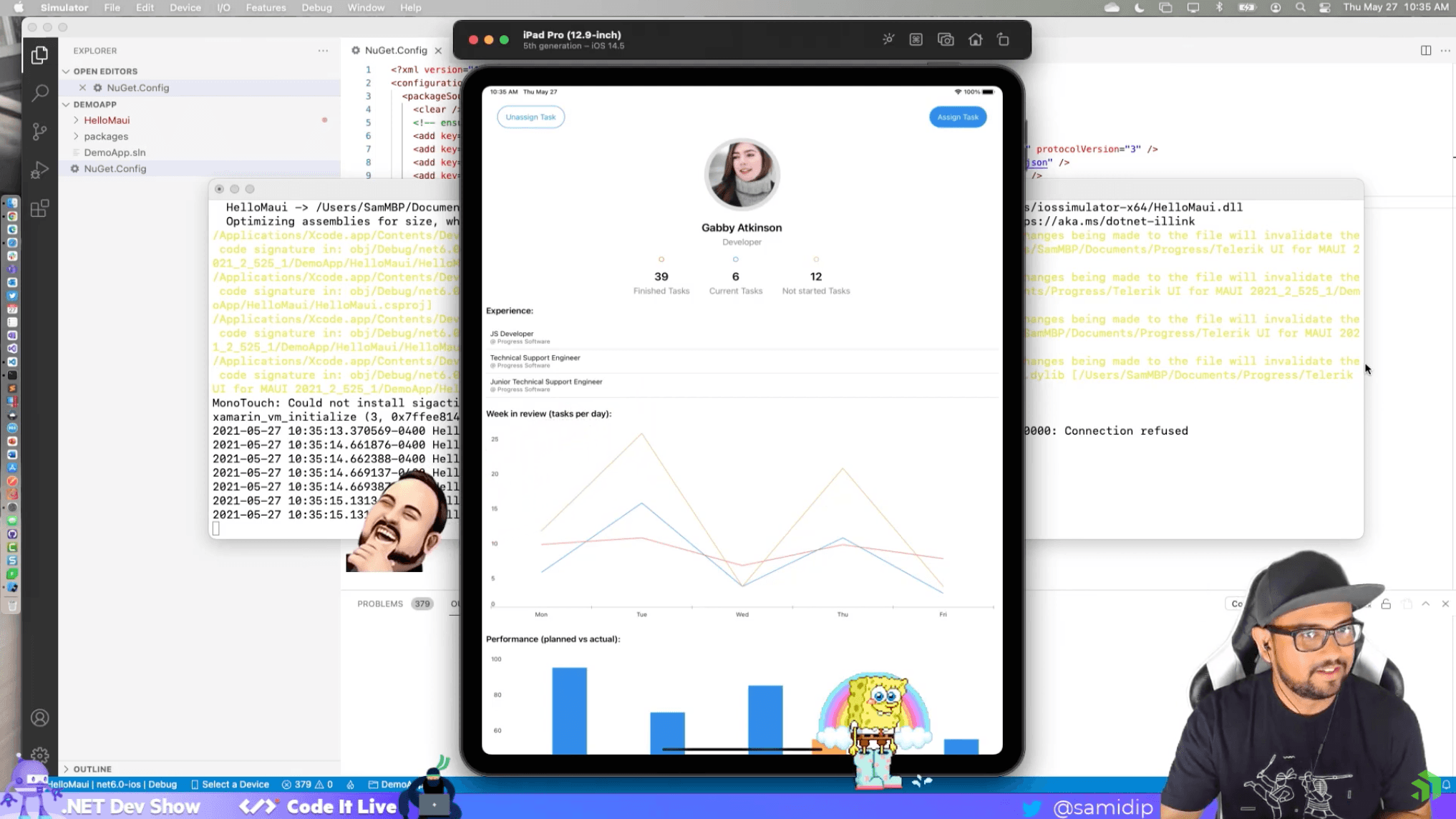1456x819 pixels.
Task: Switch to the NuGet.Config editor tab
Action: pyautogui.click(x=395, y=51)
